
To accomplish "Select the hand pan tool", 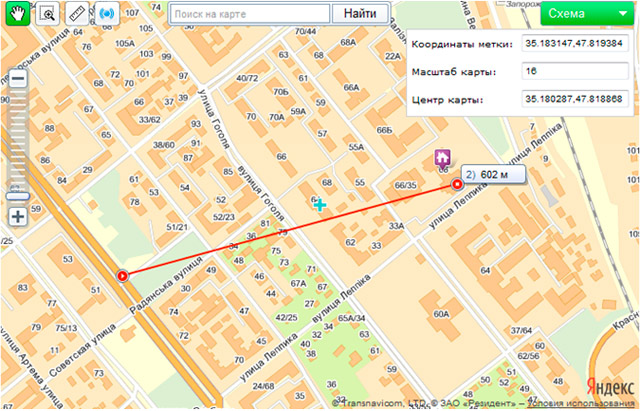I will tap(18, 13).
